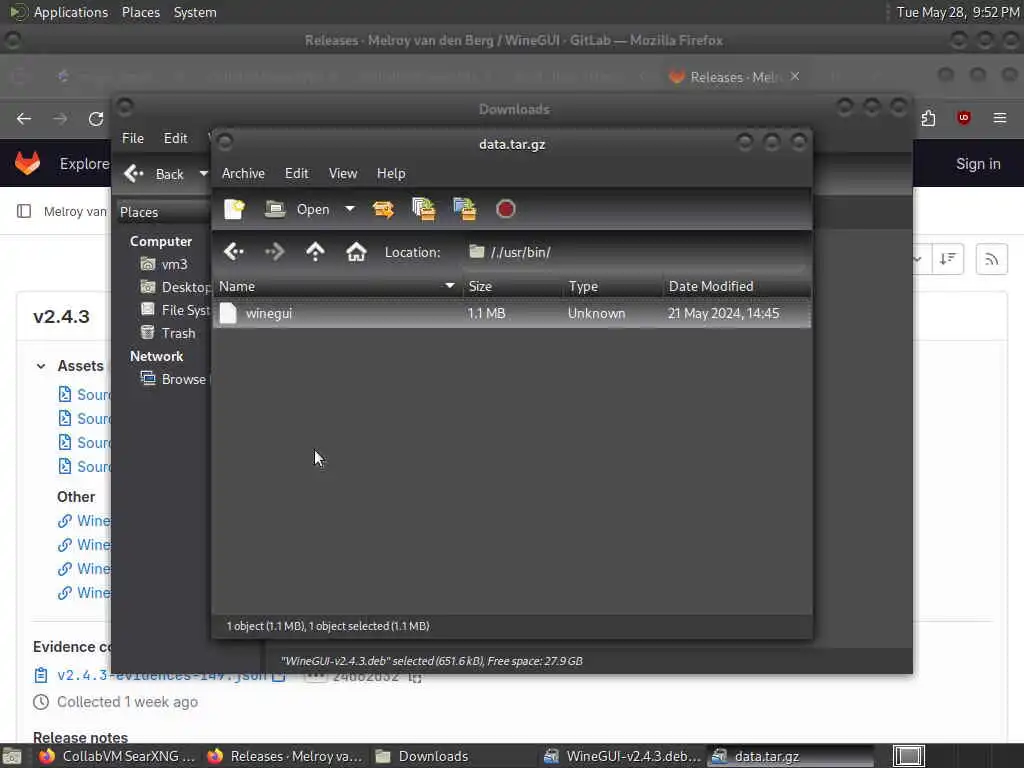
Task: Go up one folder level in archive
Action: pos(315,251)
